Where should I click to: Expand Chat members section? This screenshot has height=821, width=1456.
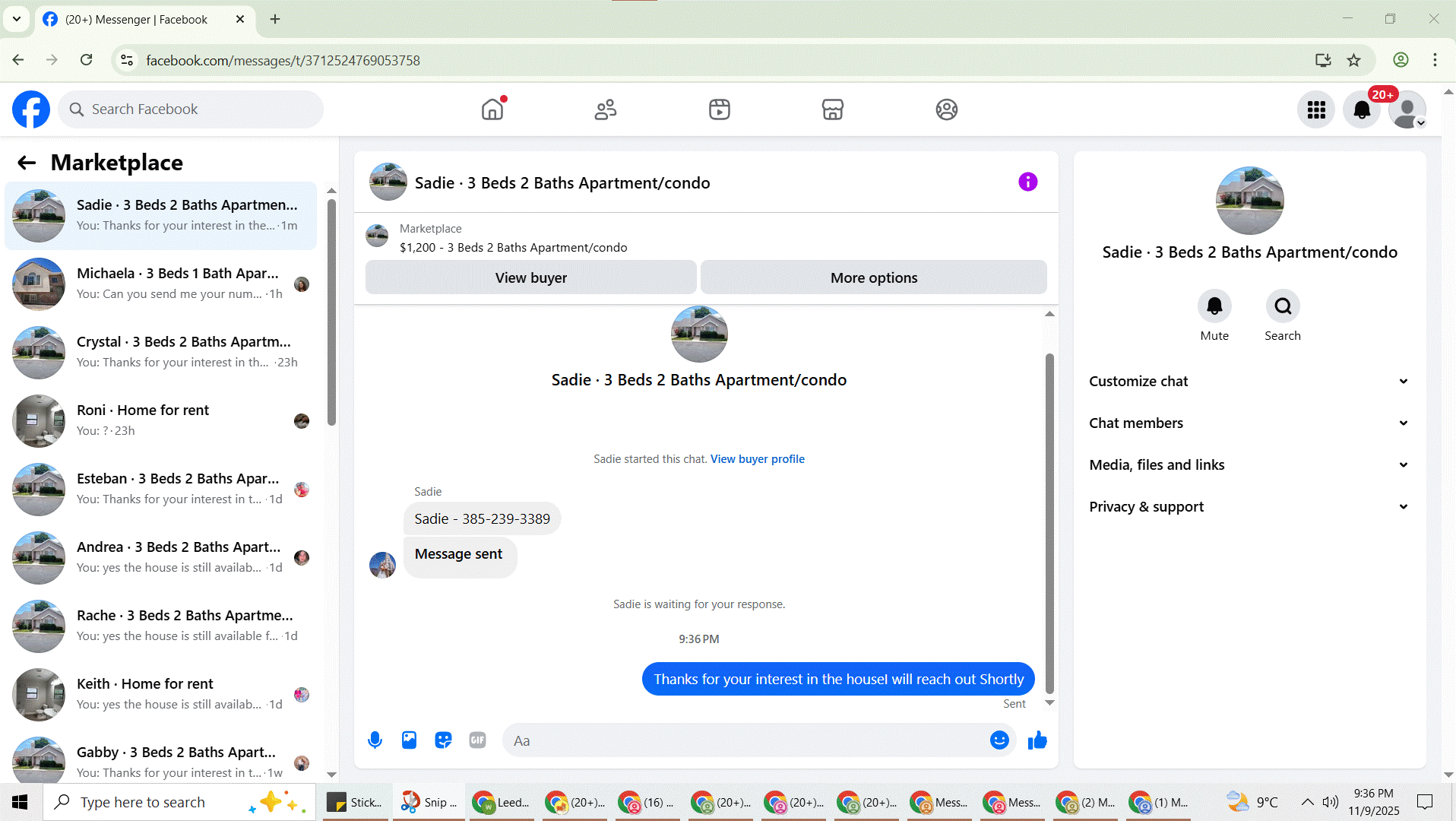pos(1249,423)
